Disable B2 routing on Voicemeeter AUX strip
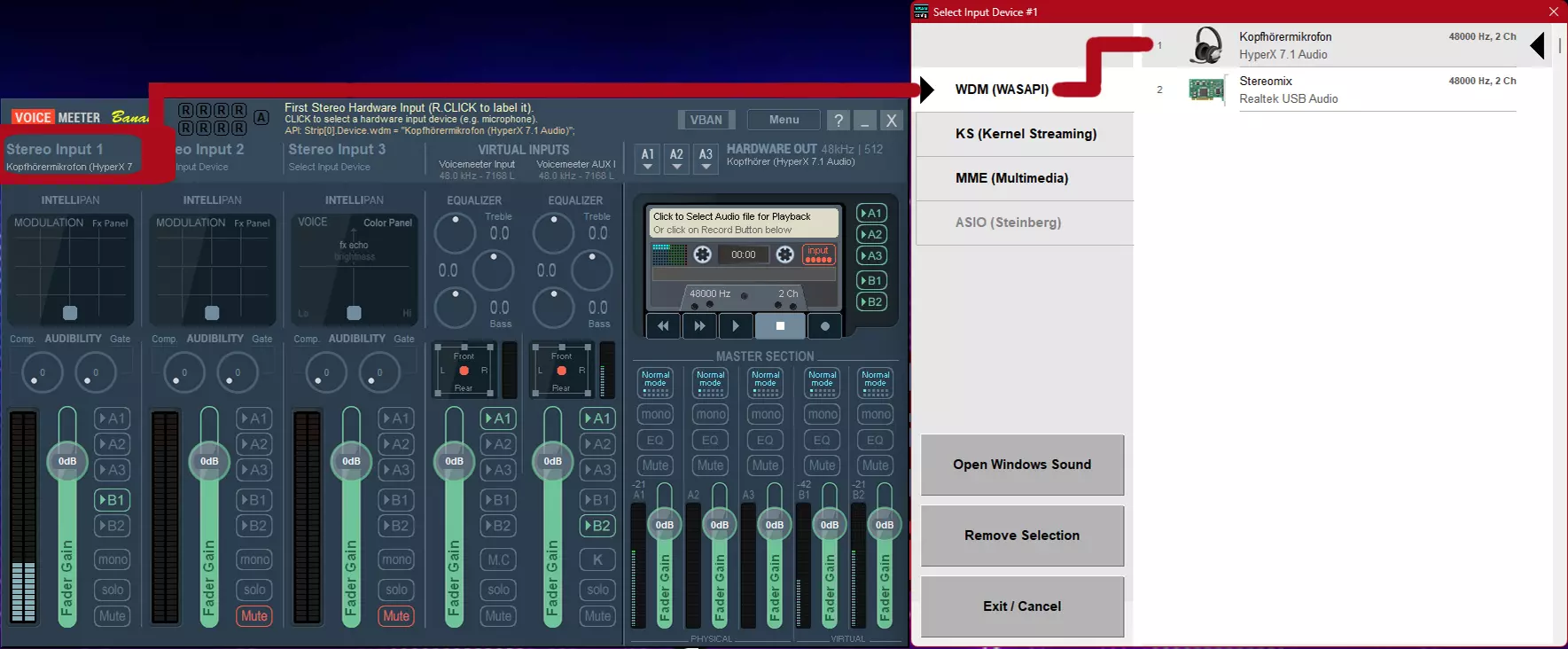The image size is (1568, 649). [x=597, y=526]
